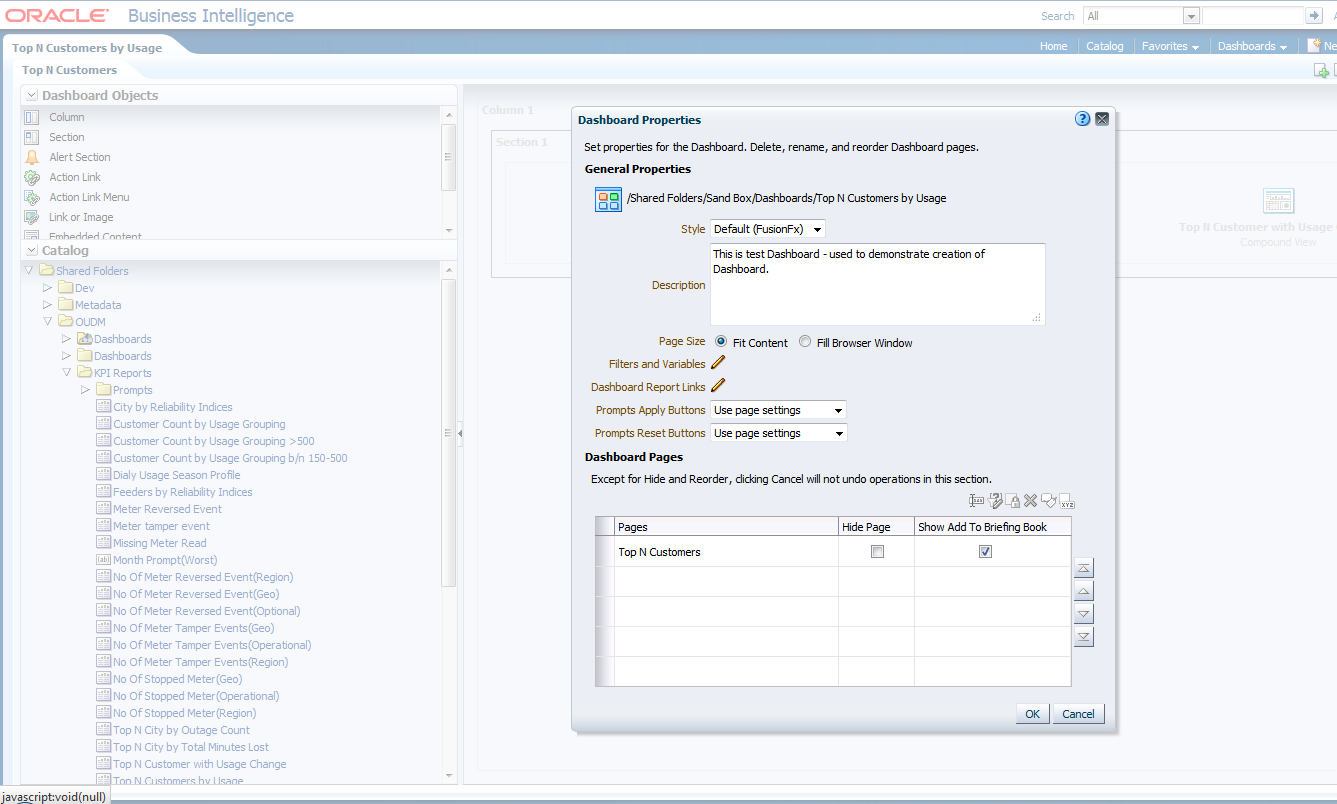Click the search go arrow button
The height and width of the screenshot is (804, 1337).
click(x=1313, y=16)
